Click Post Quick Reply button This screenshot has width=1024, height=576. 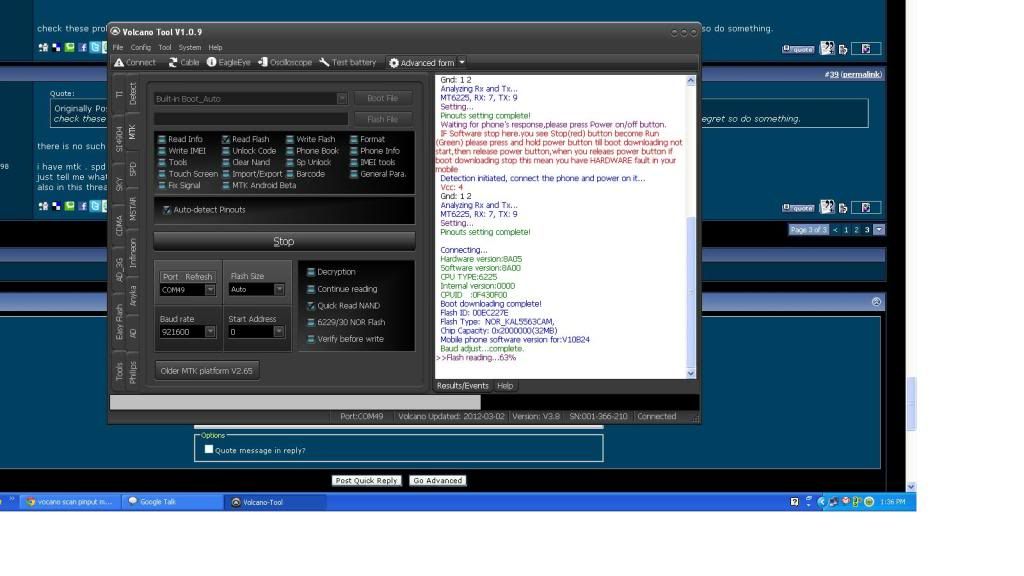coord(366,481)
